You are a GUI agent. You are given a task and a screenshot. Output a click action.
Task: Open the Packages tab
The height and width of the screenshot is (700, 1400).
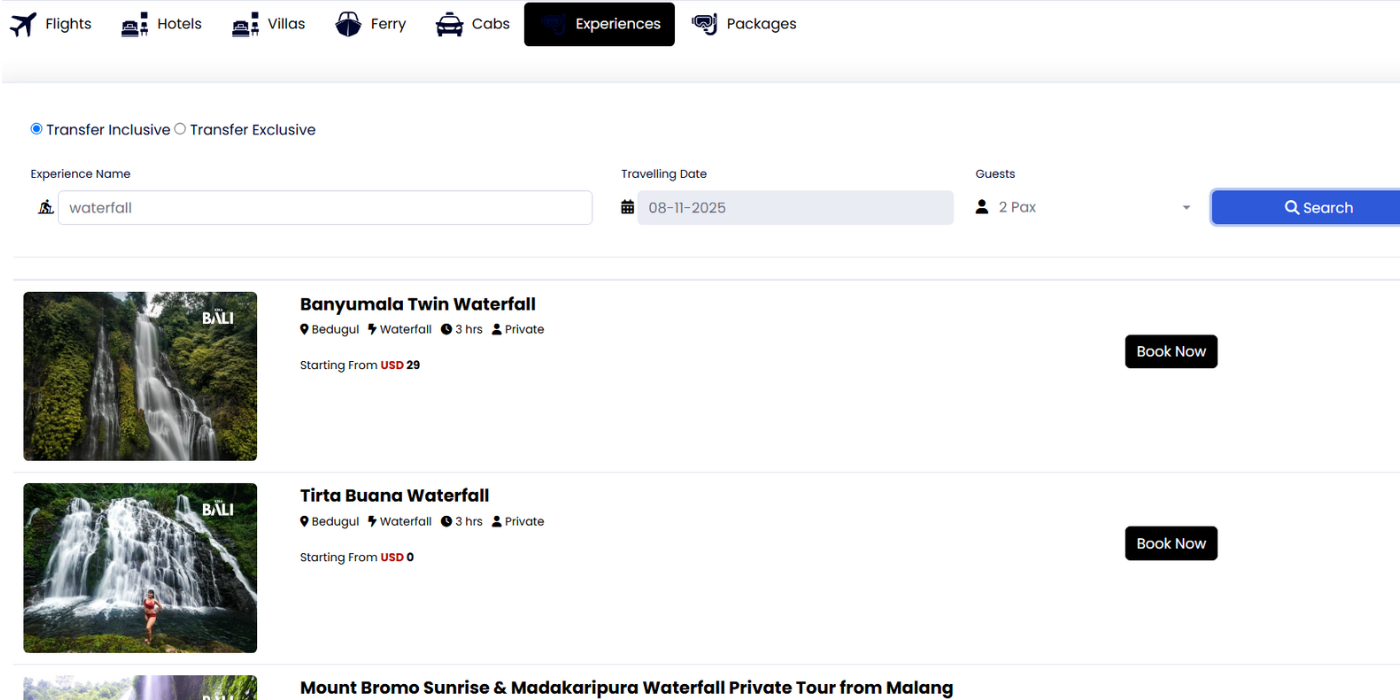(x=761, y=24)
